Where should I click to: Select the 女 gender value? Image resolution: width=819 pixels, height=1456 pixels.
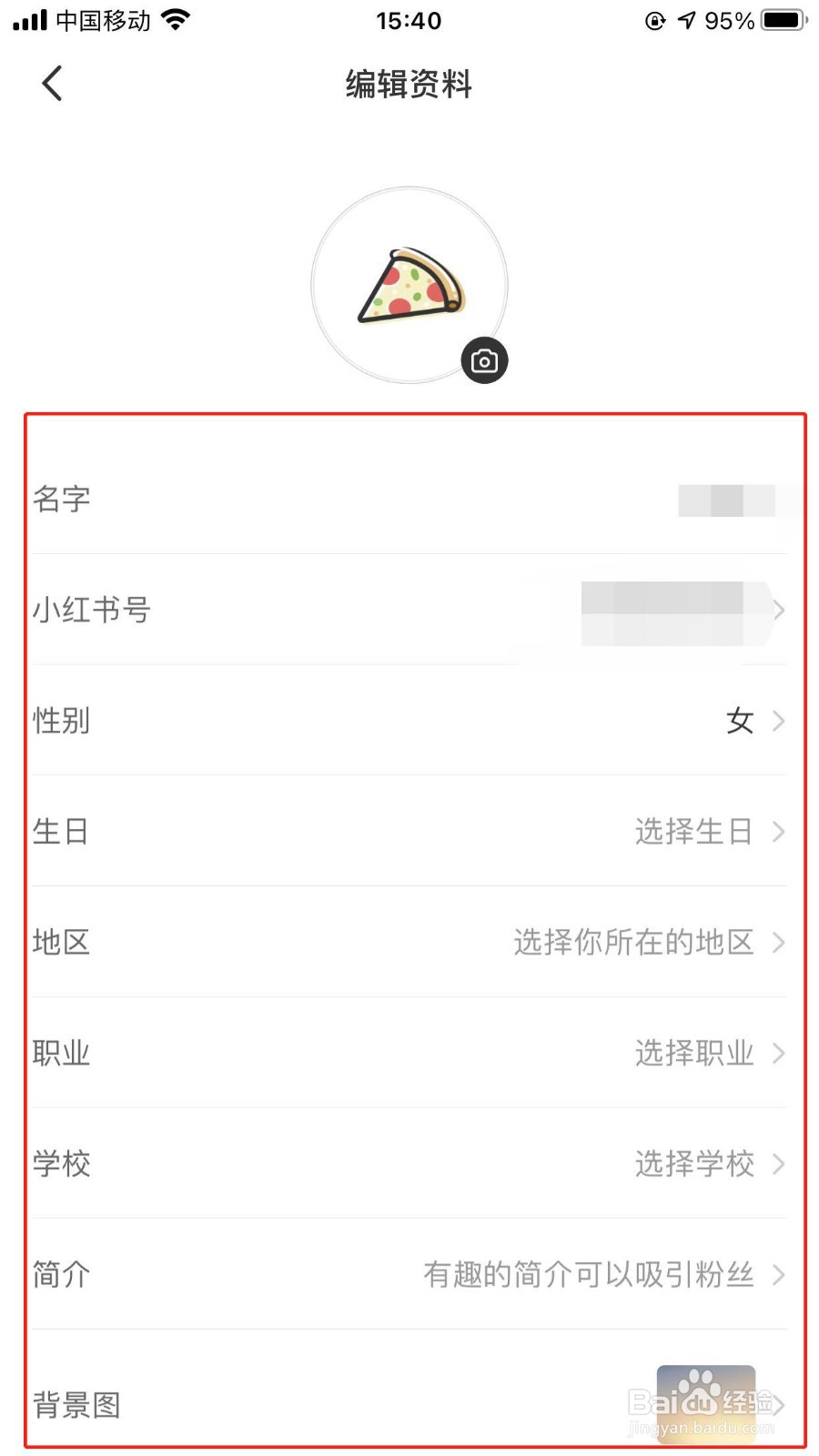click(x=740, y=721)
